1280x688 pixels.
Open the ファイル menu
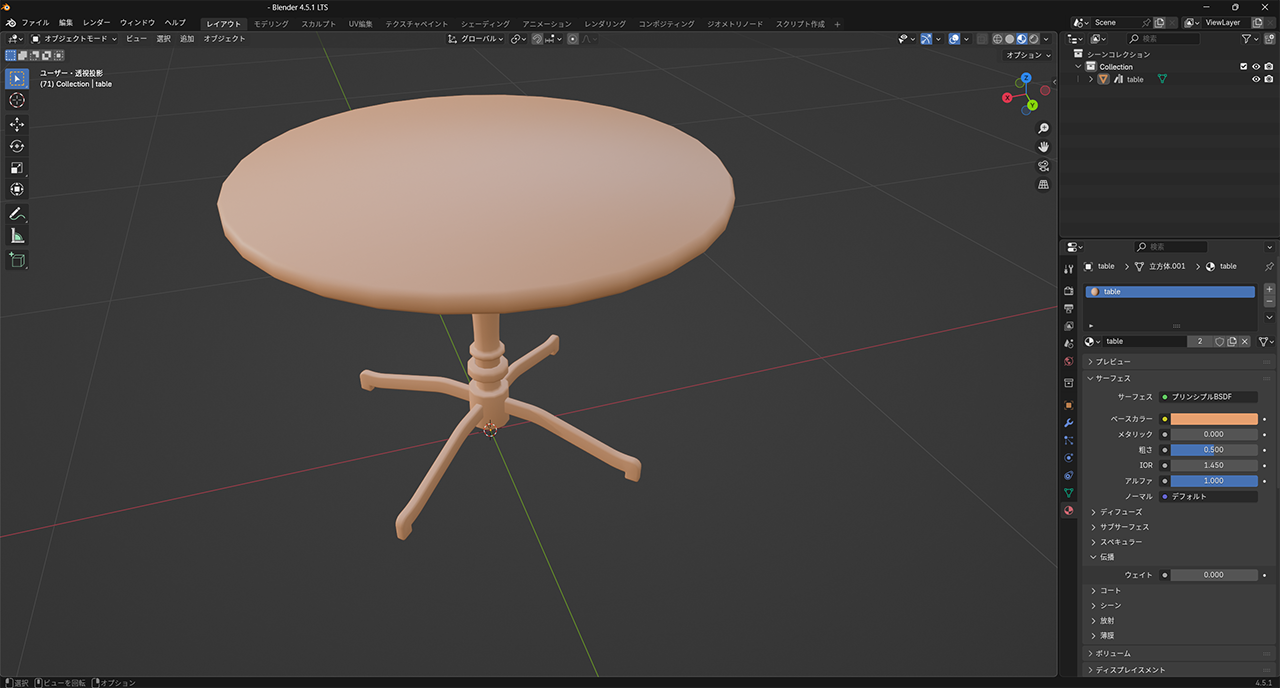point(35,23)
